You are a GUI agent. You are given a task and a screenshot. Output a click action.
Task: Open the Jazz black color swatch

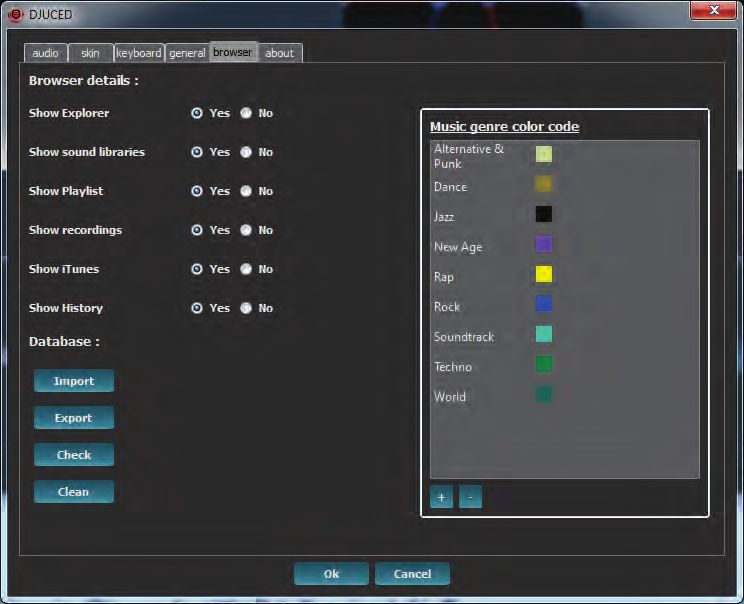pyautogui.click(x=544, y=214)
